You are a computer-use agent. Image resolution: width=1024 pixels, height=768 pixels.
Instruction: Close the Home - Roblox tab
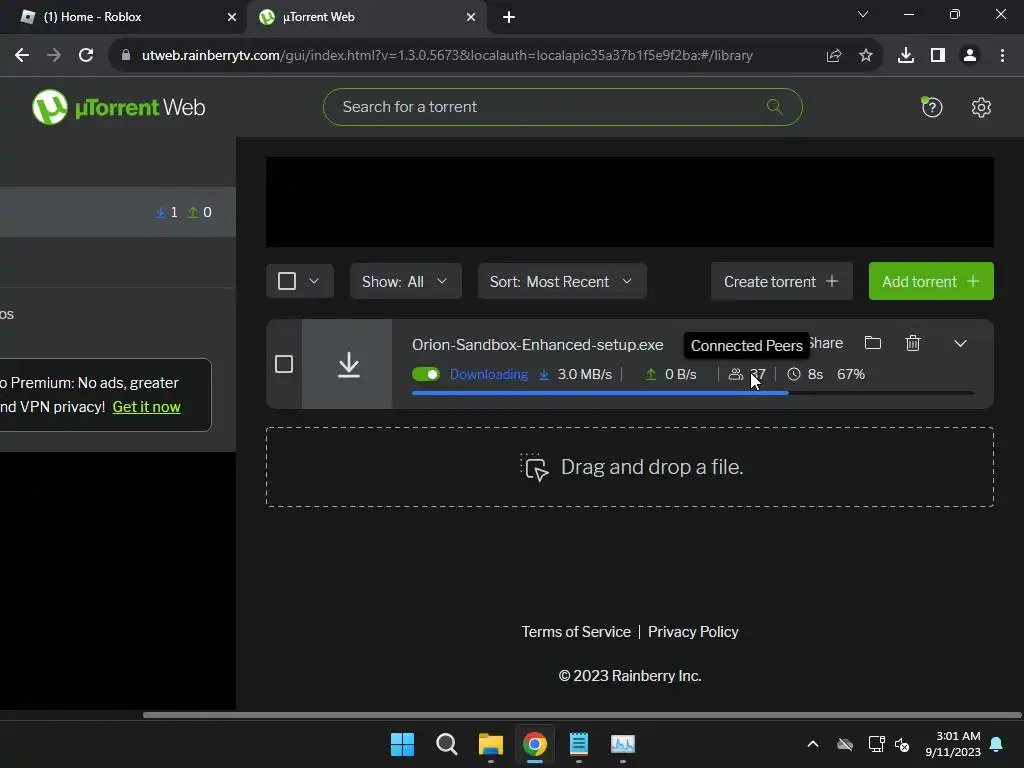click(x=231, y=17)
